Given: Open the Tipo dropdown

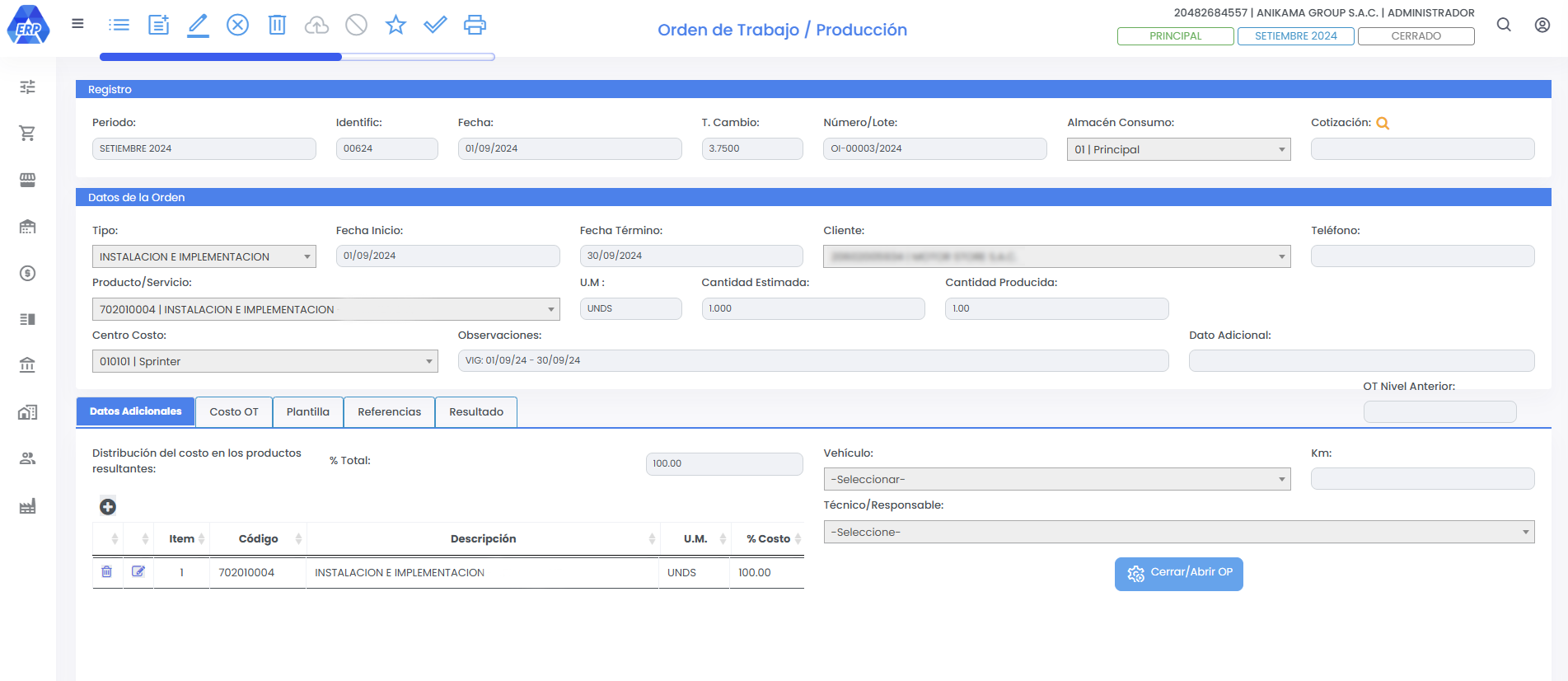Looking at the screenshot, I should 204,256.
